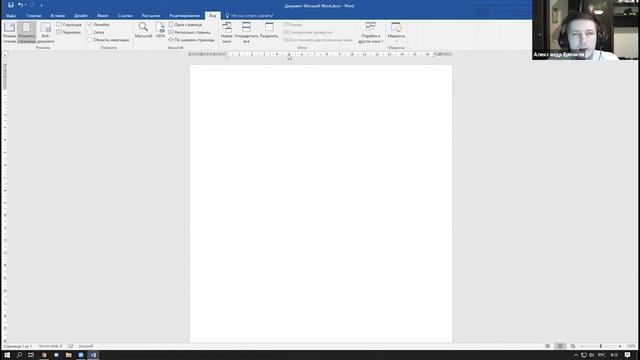Click the русский language status entry
The height and width of the screenshot is (360, 640).
pos(86,346)
